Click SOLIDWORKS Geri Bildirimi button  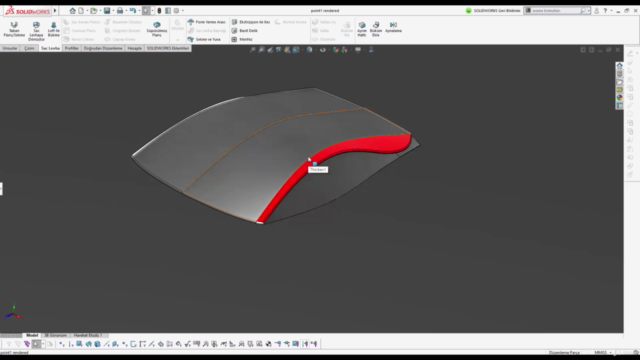pyautogui.click(x=493, y=11)
